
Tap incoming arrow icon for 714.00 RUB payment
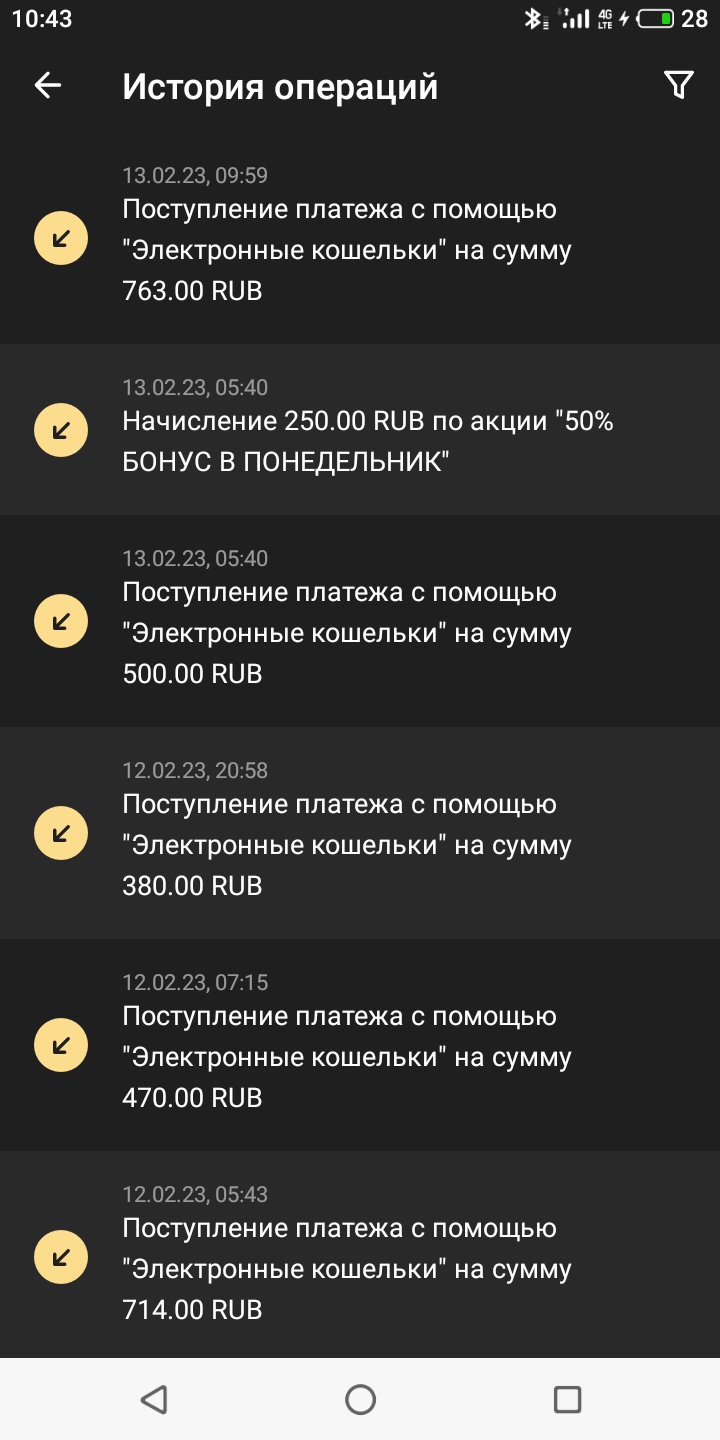coord(61,1257)
